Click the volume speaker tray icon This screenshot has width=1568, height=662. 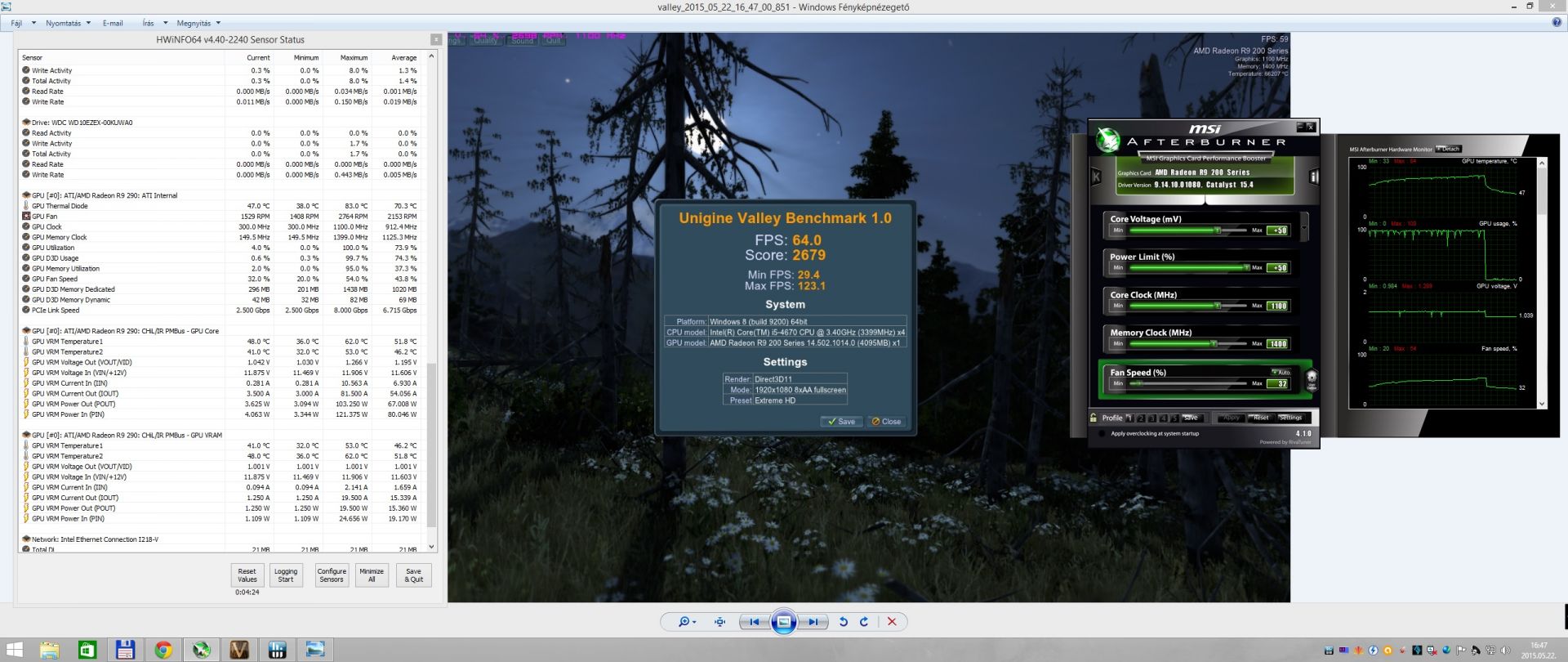pyautogui.click(x=1504, y=651)
